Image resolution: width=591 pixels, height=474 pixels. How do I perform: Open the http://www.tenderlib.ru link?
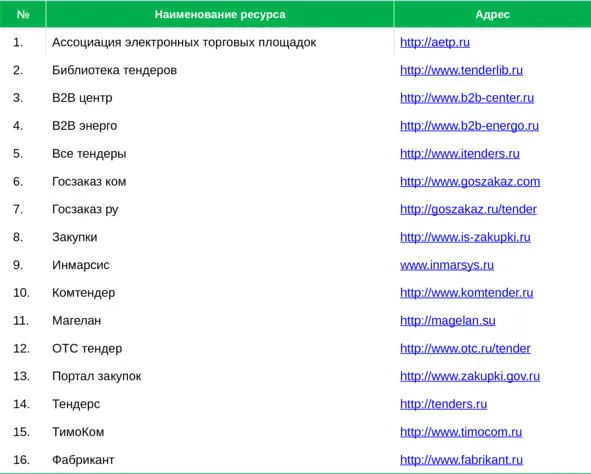coord(461,70)
